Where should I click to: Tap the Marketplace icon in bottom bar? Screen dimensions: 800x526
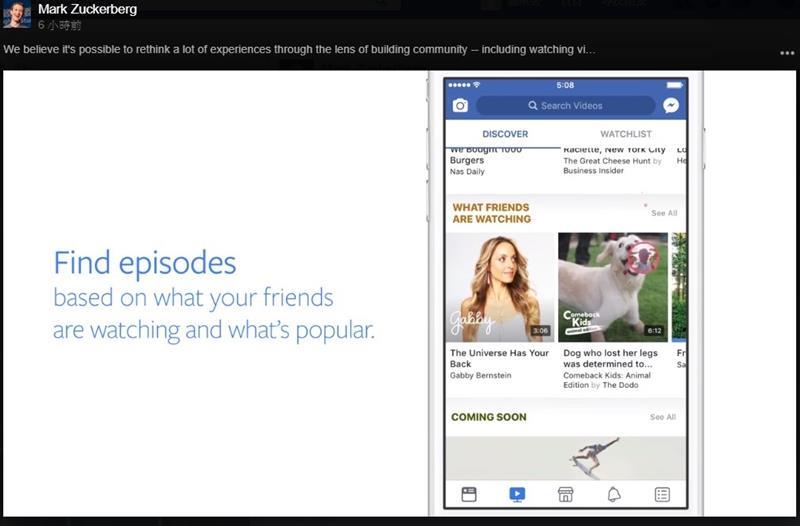coord(565,494)
